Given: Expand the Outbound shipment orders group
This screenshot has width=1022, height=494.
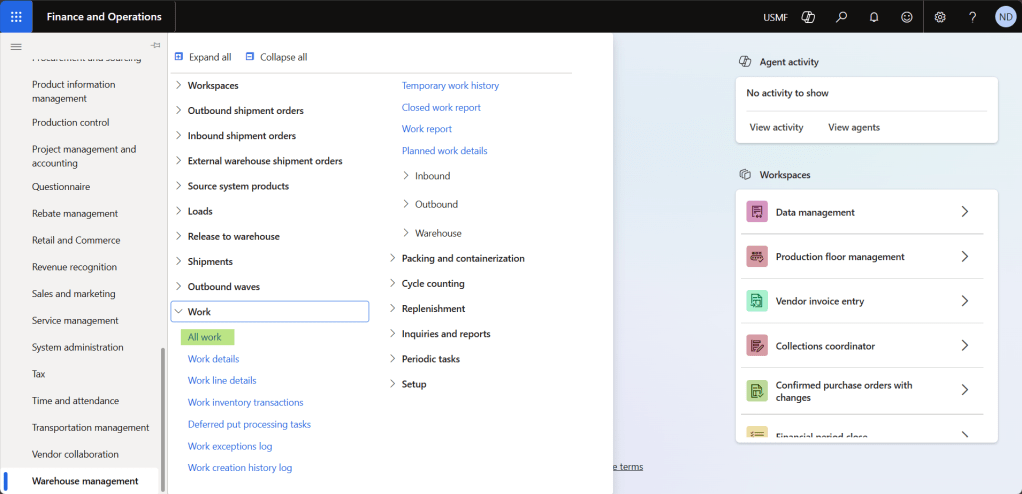Looking at the screenshot, I should coord(245,111).
